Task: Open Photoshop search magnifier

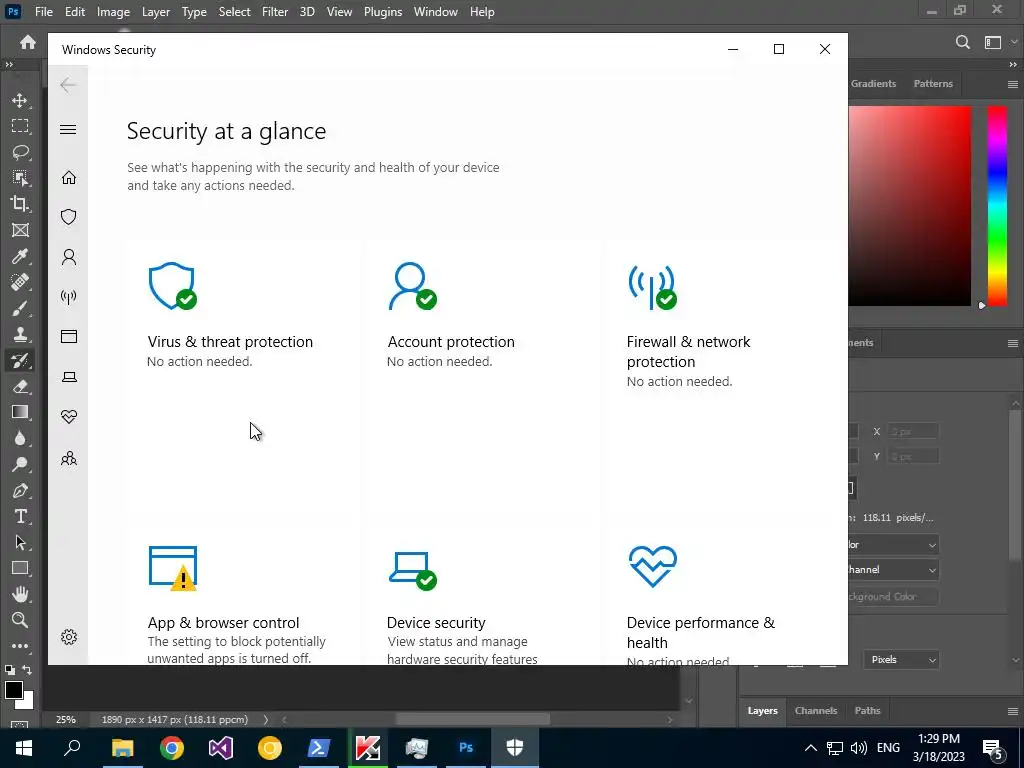Action: [963, 42]
